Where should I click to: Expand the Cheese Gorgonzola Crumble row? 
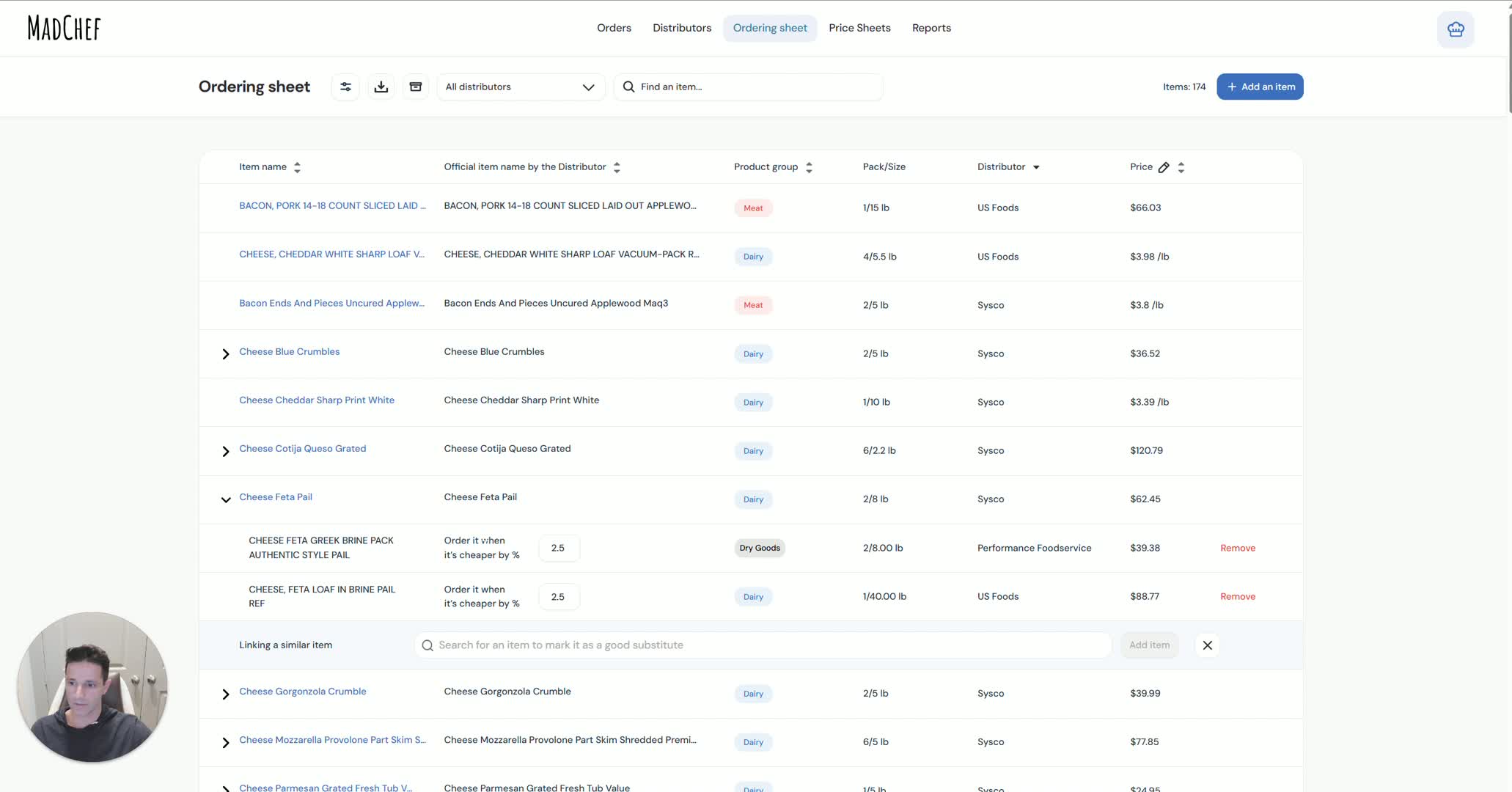pyautogui.click(x=225, y=694)
